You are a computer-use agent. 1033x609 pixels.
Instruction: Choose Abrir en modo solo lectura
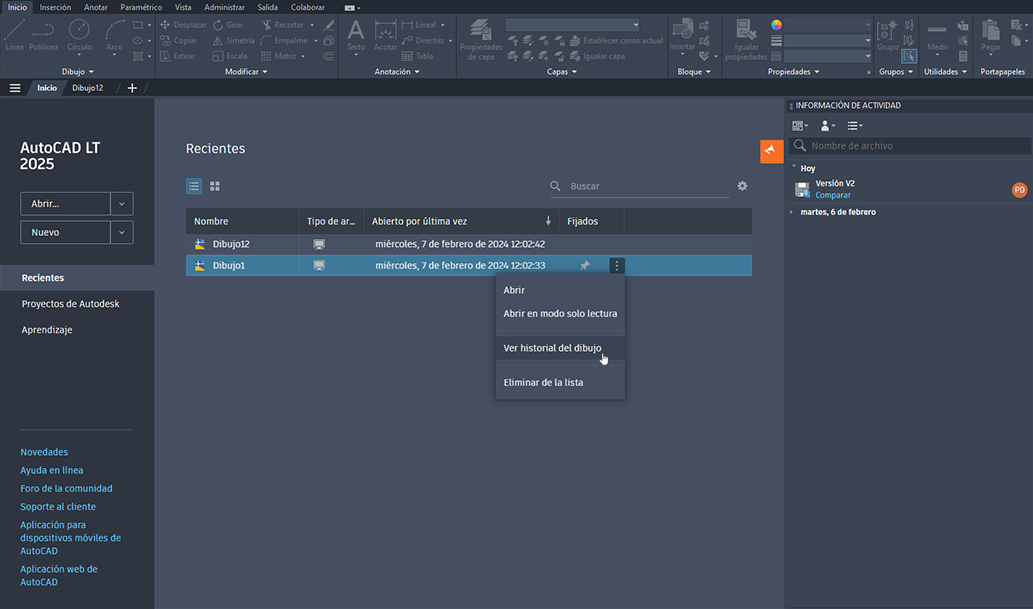click(560, 314)
